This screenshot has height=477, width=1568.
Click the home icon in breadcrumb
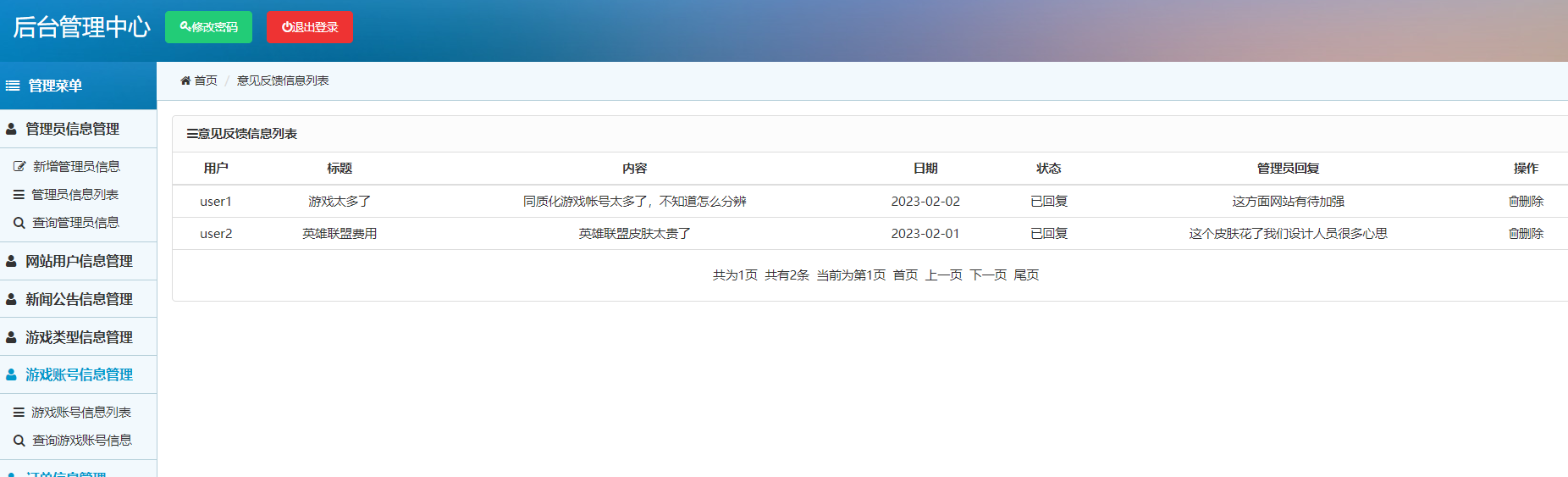pos(185,80)
